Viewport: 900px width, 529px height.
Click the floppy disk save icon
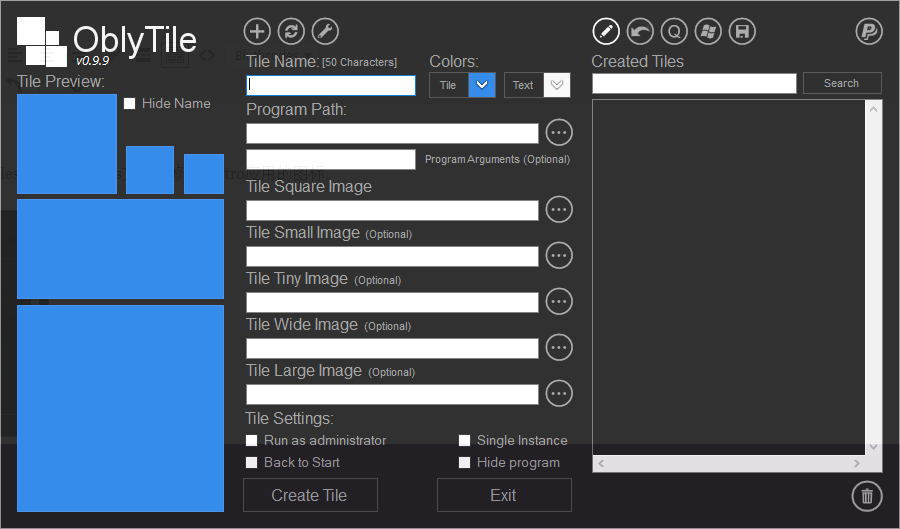tap(742, 31)
